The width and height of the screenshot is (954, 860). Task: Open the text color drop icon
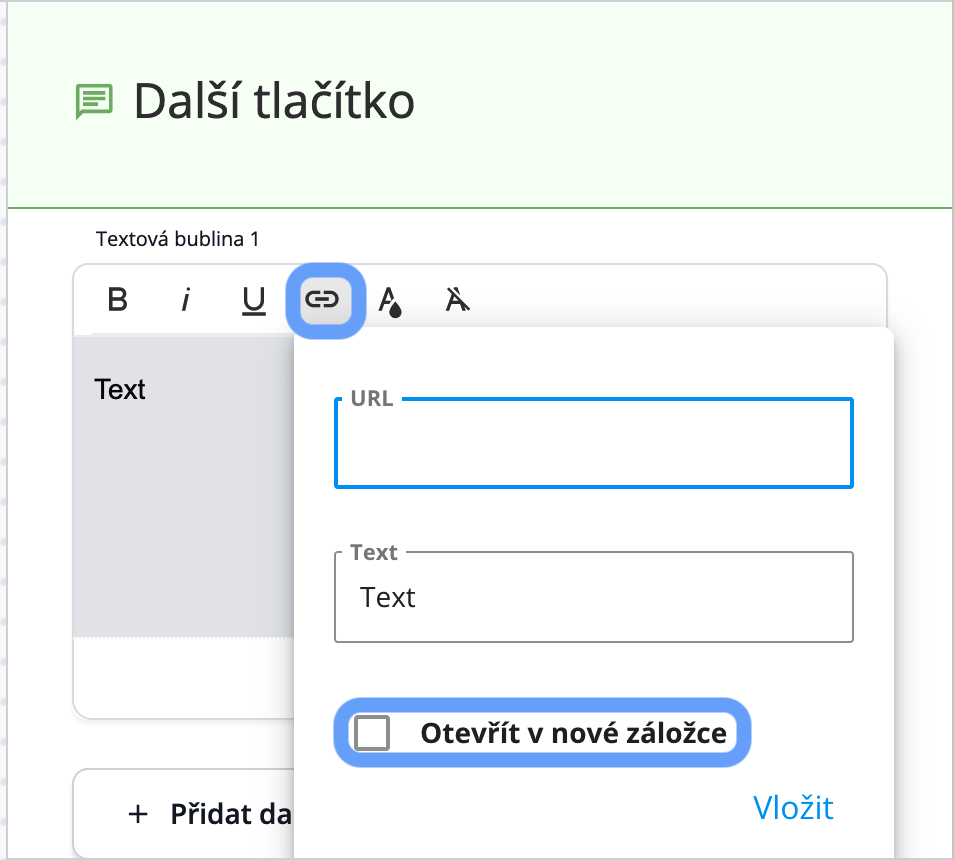pos(390,300)
